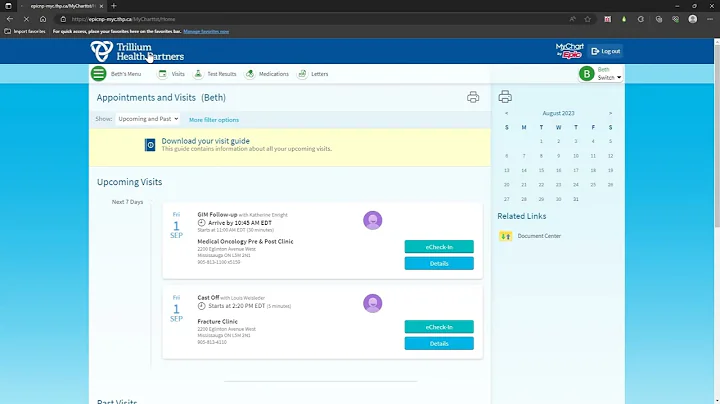The image size is (720, 404).
Task: Click the green droplet extension icon
Action: tap(624, 19)
